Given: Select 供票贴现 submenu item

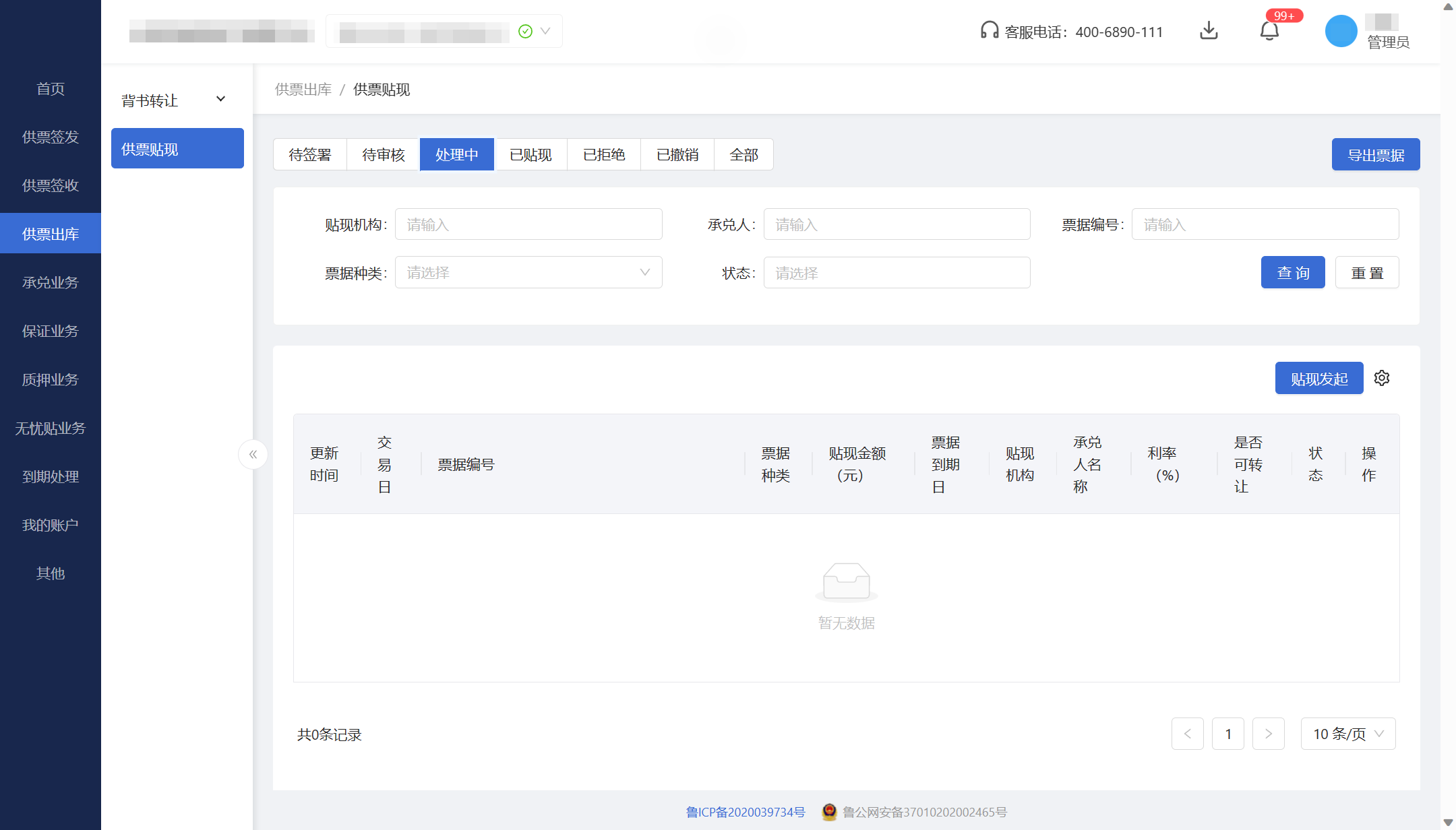Looking at the screenshot, I should tap(177, 148).
